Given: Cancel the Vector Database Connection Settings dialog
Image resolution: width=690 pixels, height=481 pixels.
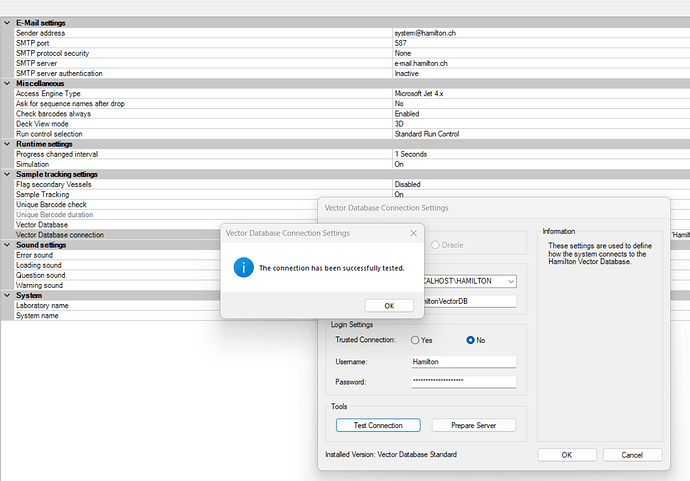Looking at the screenshot, I should point(632,455).
